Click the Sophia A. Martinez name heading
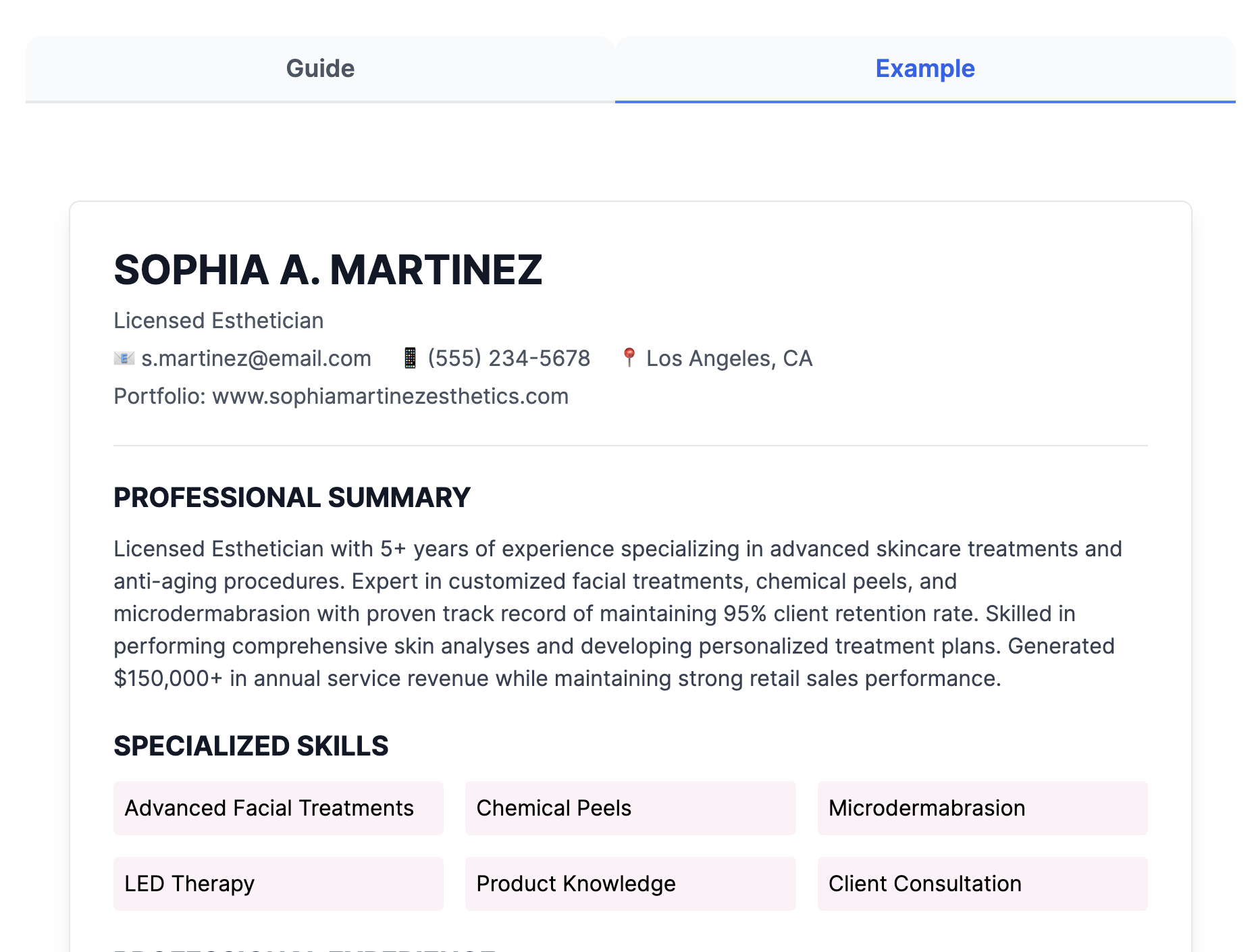This screenshot has height=952, width=1256. coord(328,270)
